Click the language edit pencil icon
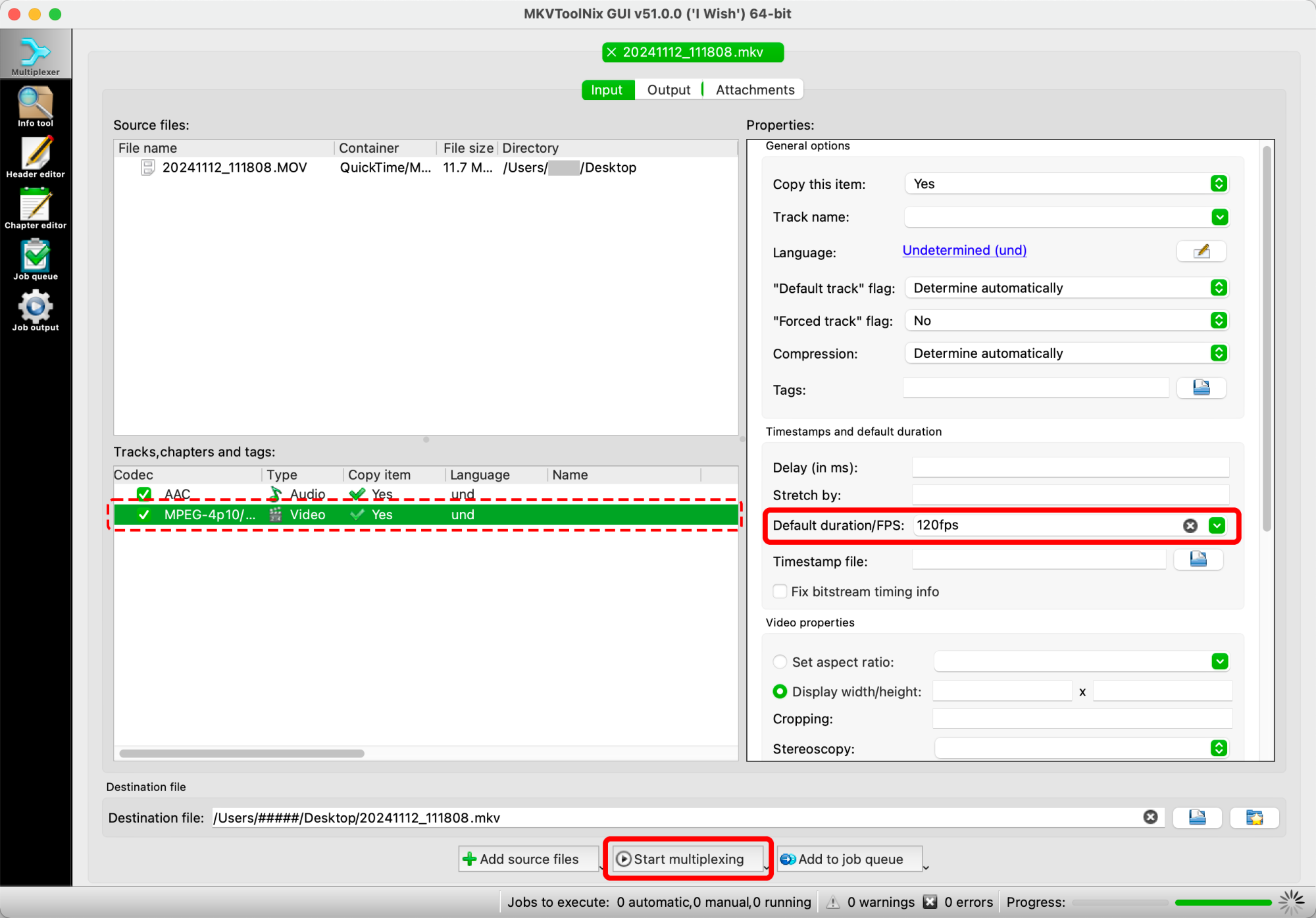 [1201, 251]
